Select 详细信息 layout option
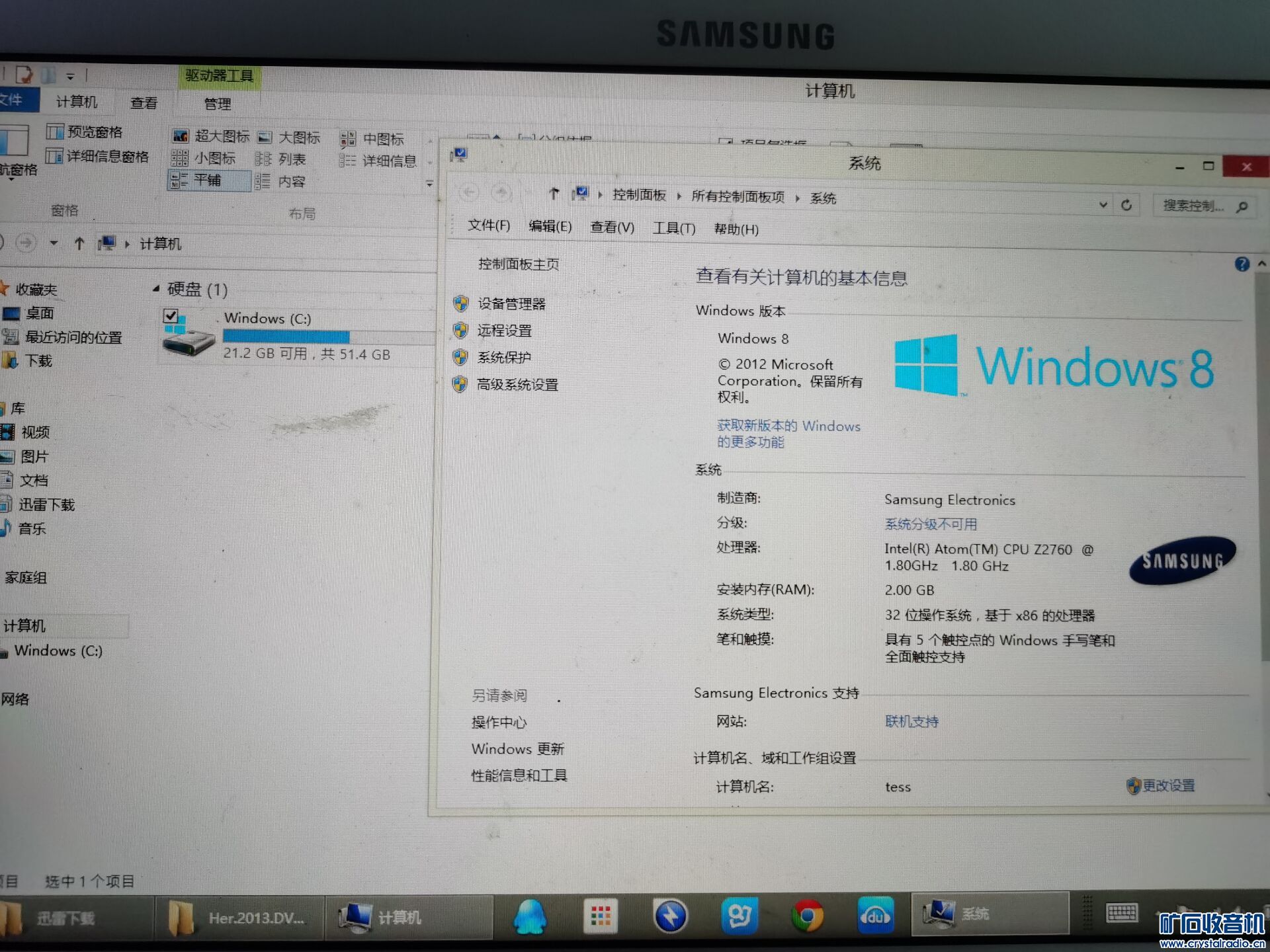The width and height of the screenshot is (1270, 952). tap(378, 161)
